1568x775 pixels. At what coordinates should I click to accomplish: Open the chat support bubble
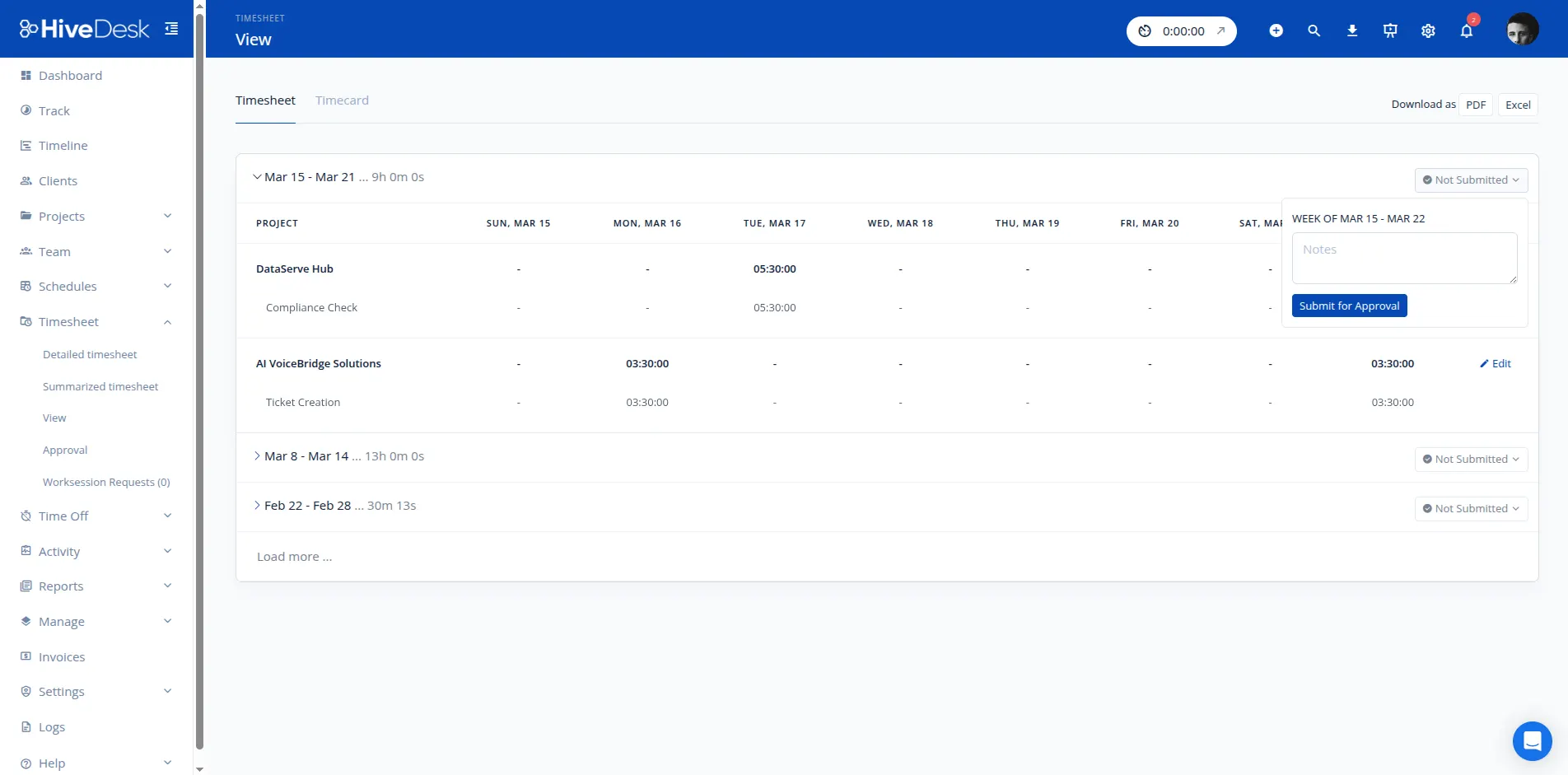pyautogui.click(x=1531, y=740)
